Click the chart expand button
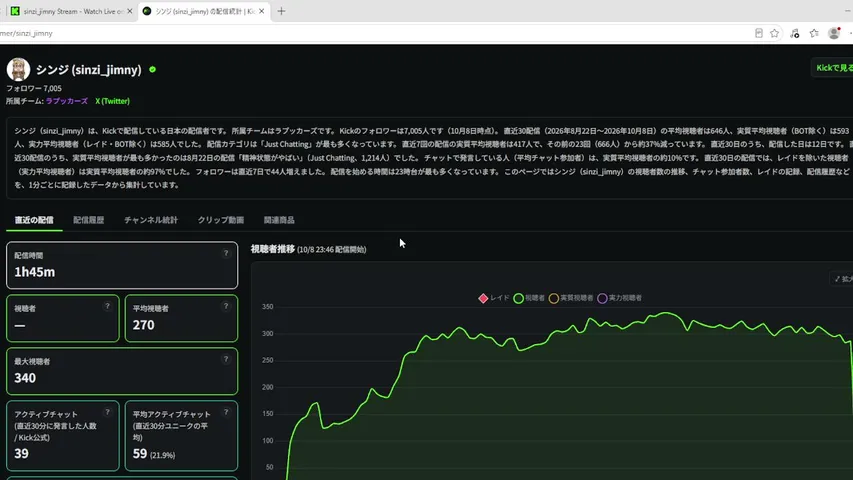Viewport: 853px width, 480px height. click(843, 279)
